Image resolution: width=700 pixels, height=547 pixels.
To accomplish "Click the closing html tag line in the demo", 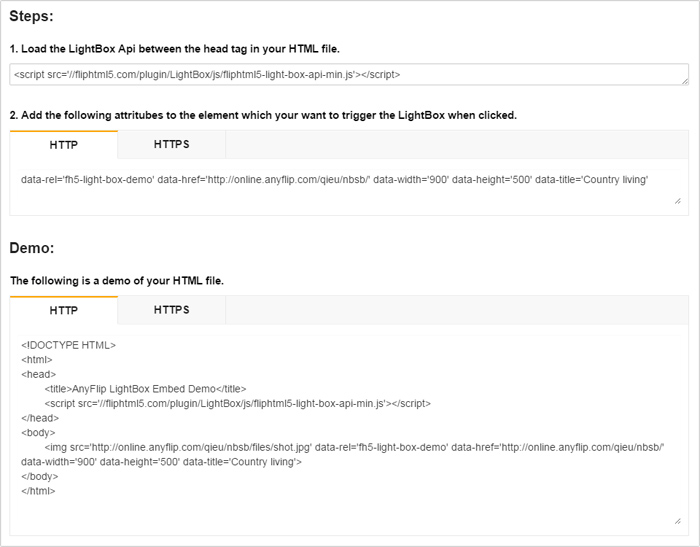I will tap(38, 491).
